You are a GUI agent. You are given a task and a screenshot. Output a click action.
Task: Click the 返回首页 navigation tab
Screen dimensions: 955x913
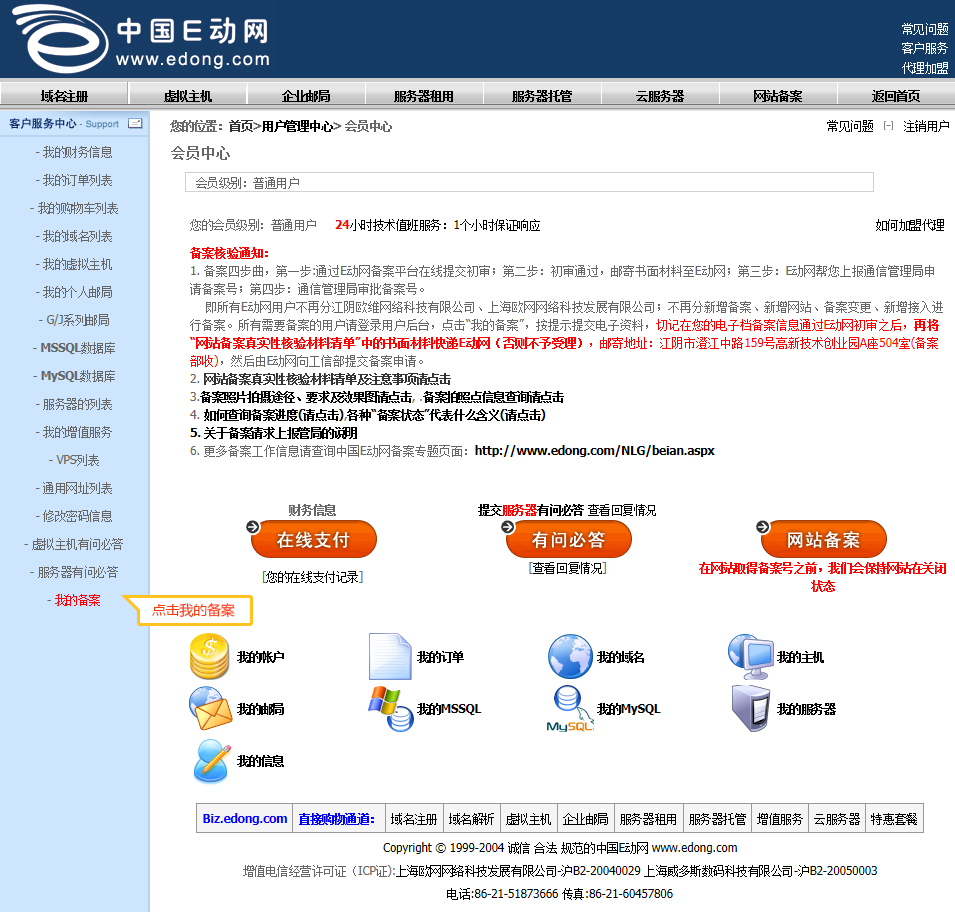pos(896,96)
